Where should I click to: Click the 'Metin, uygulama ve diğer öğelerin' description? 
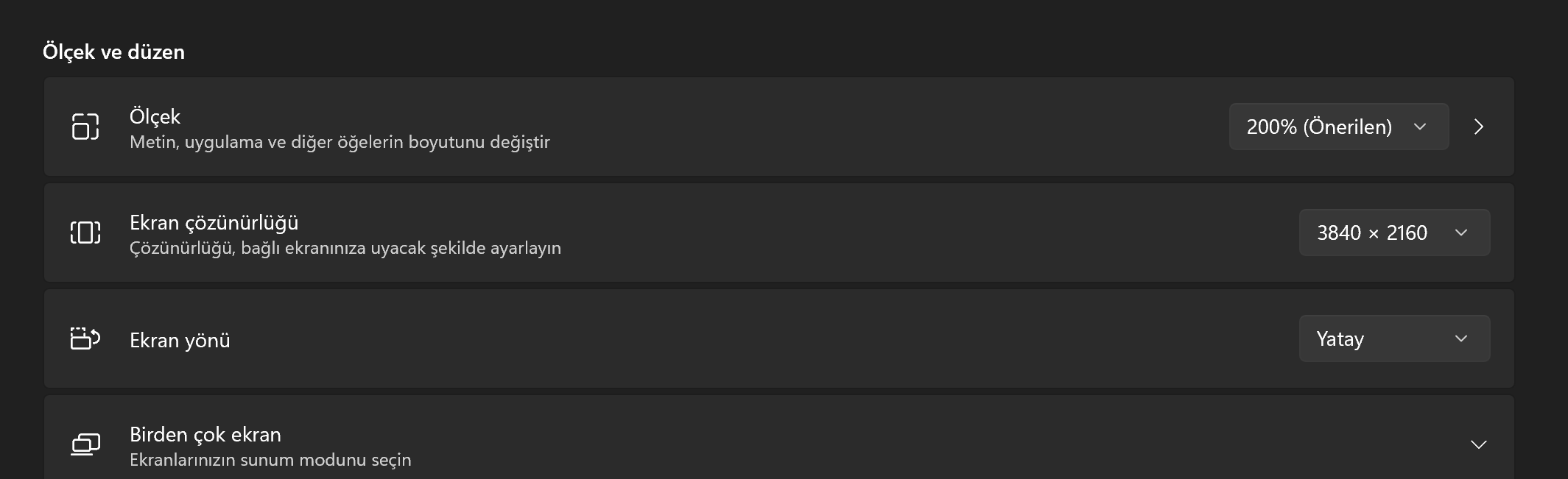coord(340,142)
